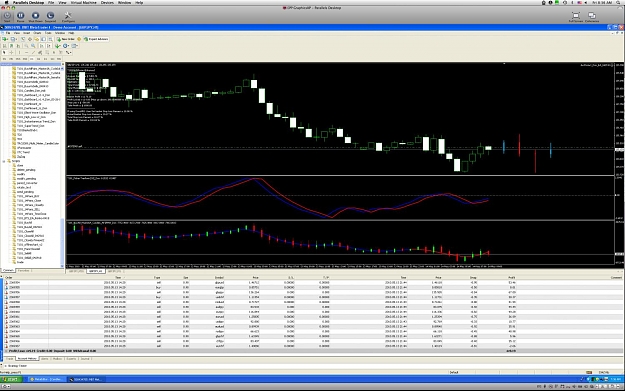
Task: Switch chart to H4 timeframe
Action: tap(38, 59)
